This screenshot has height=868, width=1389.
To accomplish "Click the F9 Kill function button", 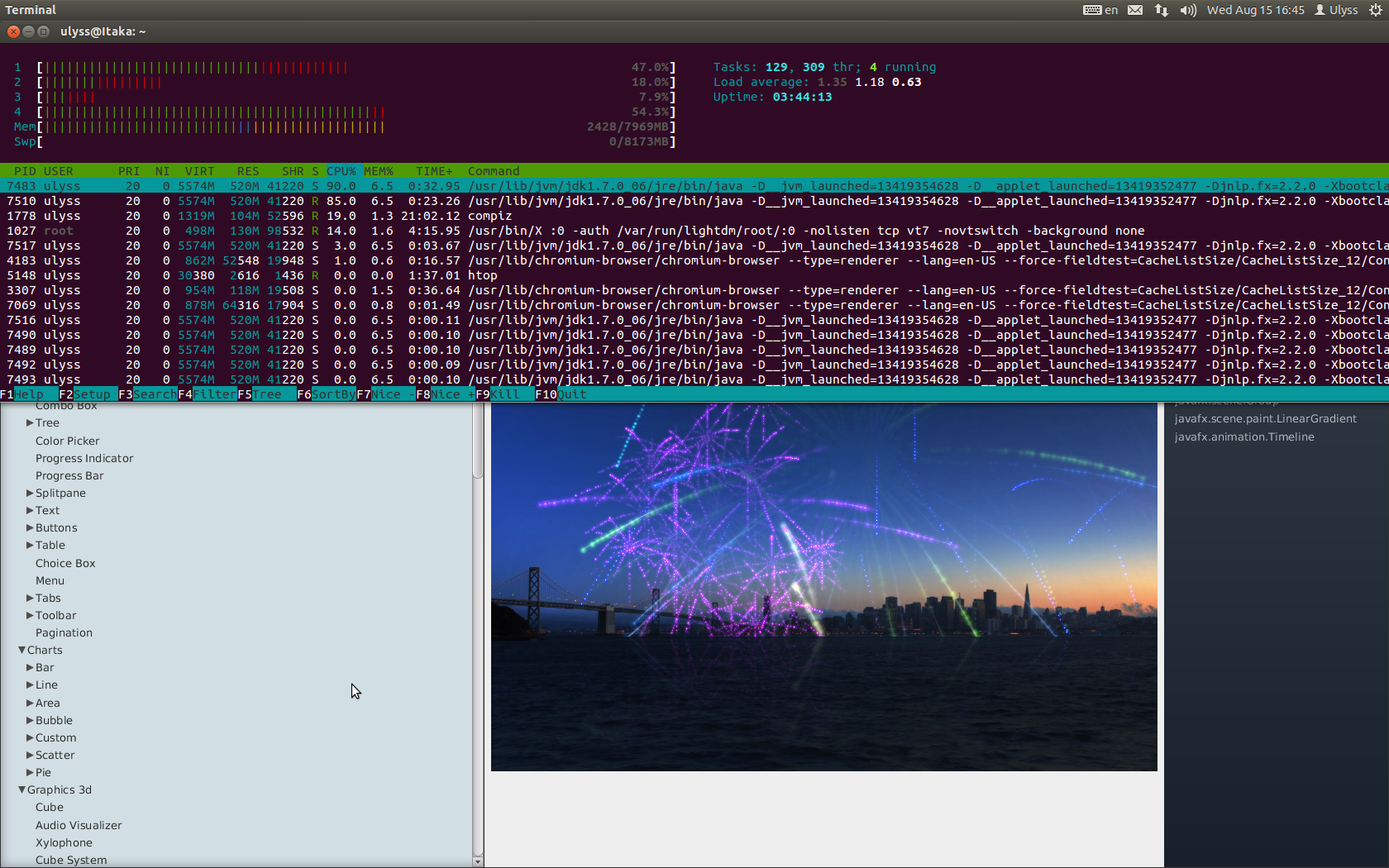I will tap(504, 394).
